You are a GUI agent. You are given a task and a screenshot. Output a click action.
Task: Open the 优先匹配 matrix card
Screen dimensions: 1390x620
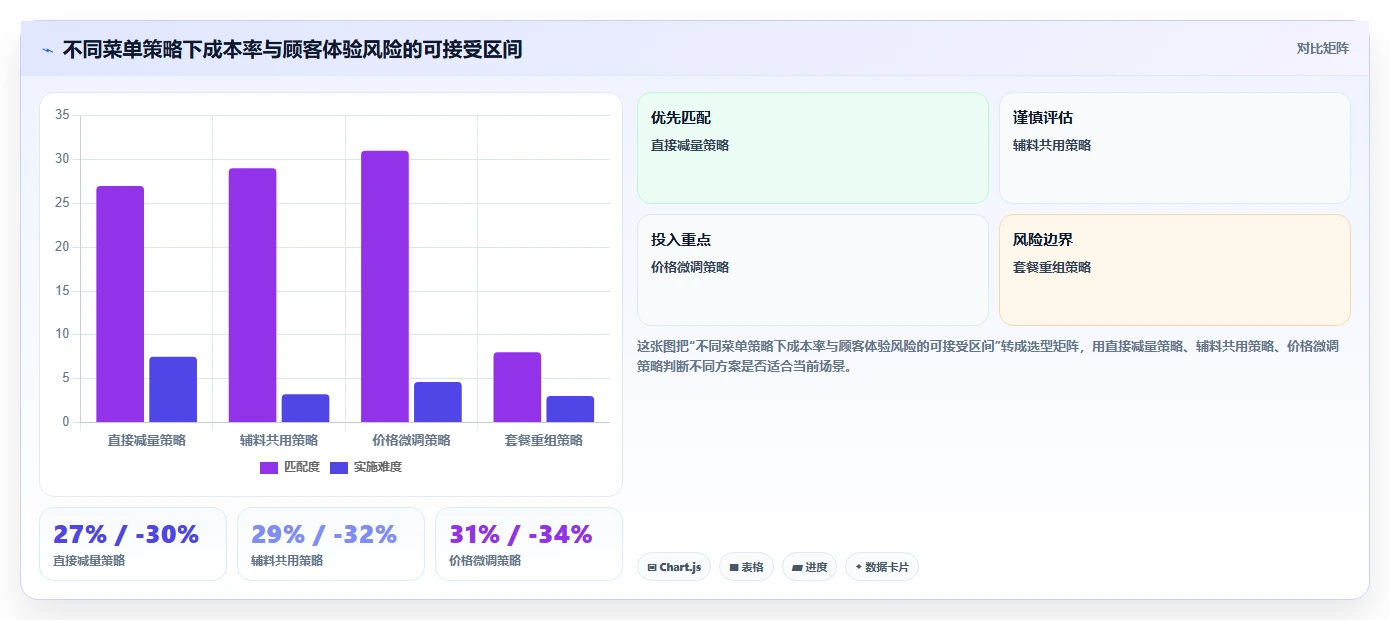[813, 148]
